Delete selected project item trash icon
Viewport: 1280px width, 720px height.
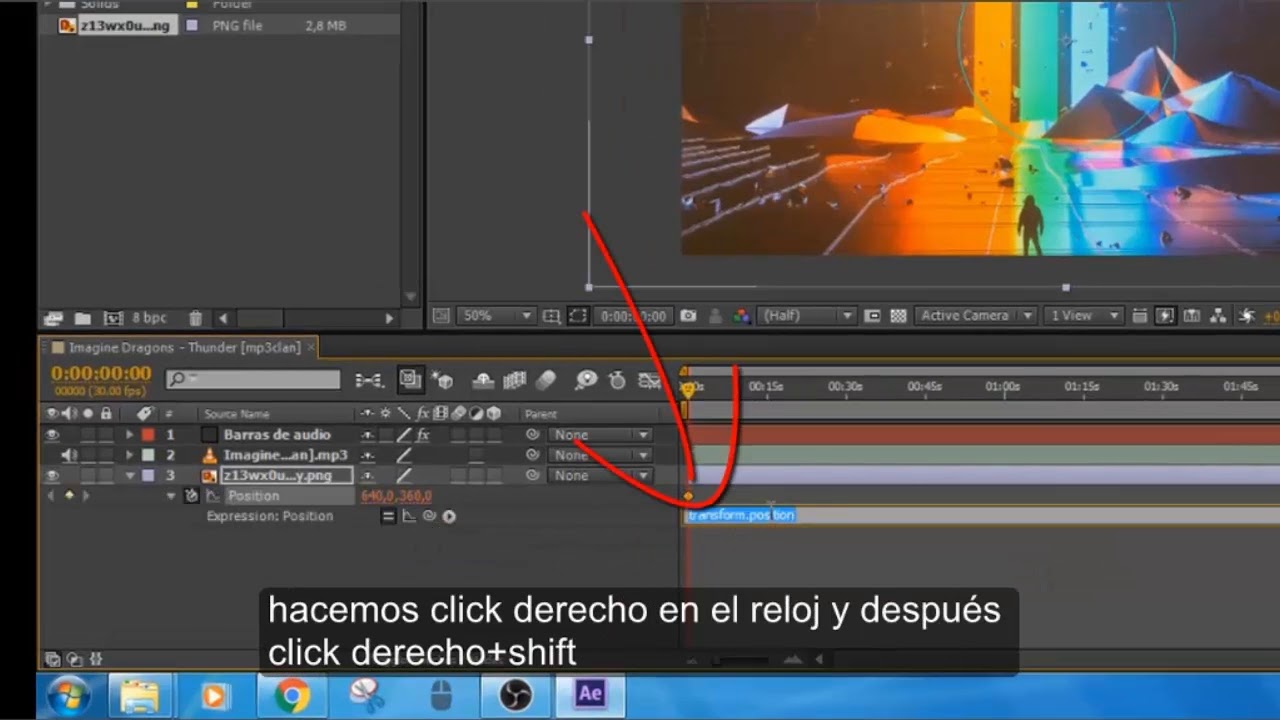pyautogui.click(x=196, y=318)
